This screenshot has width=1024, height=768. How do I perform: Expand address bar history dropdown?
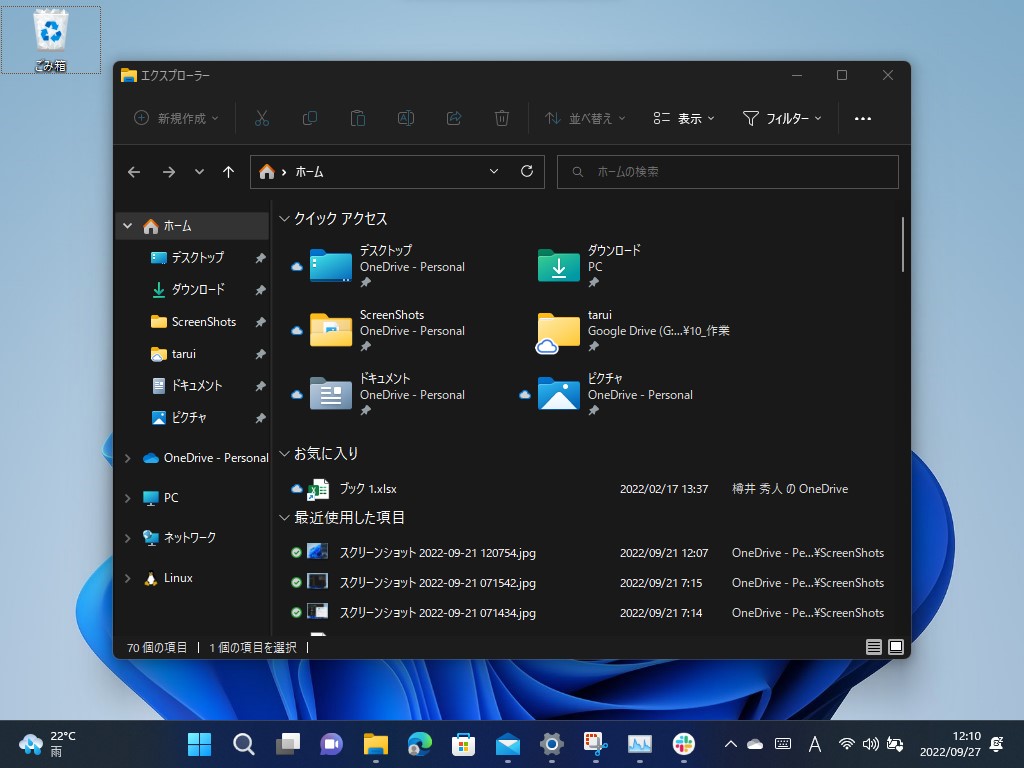coord(494,171)
